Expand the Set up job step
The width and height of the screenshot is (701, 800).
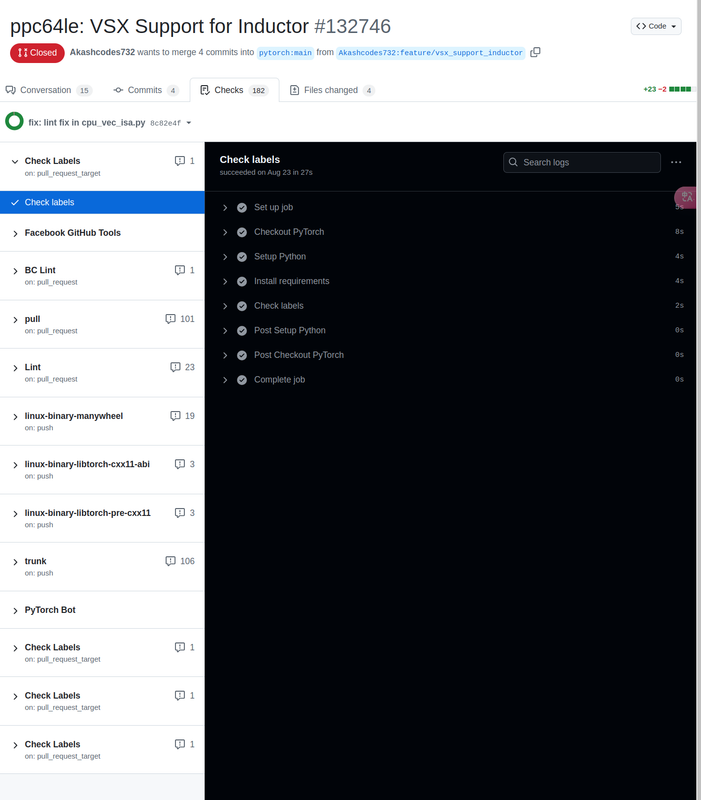(x=225, y=208)
